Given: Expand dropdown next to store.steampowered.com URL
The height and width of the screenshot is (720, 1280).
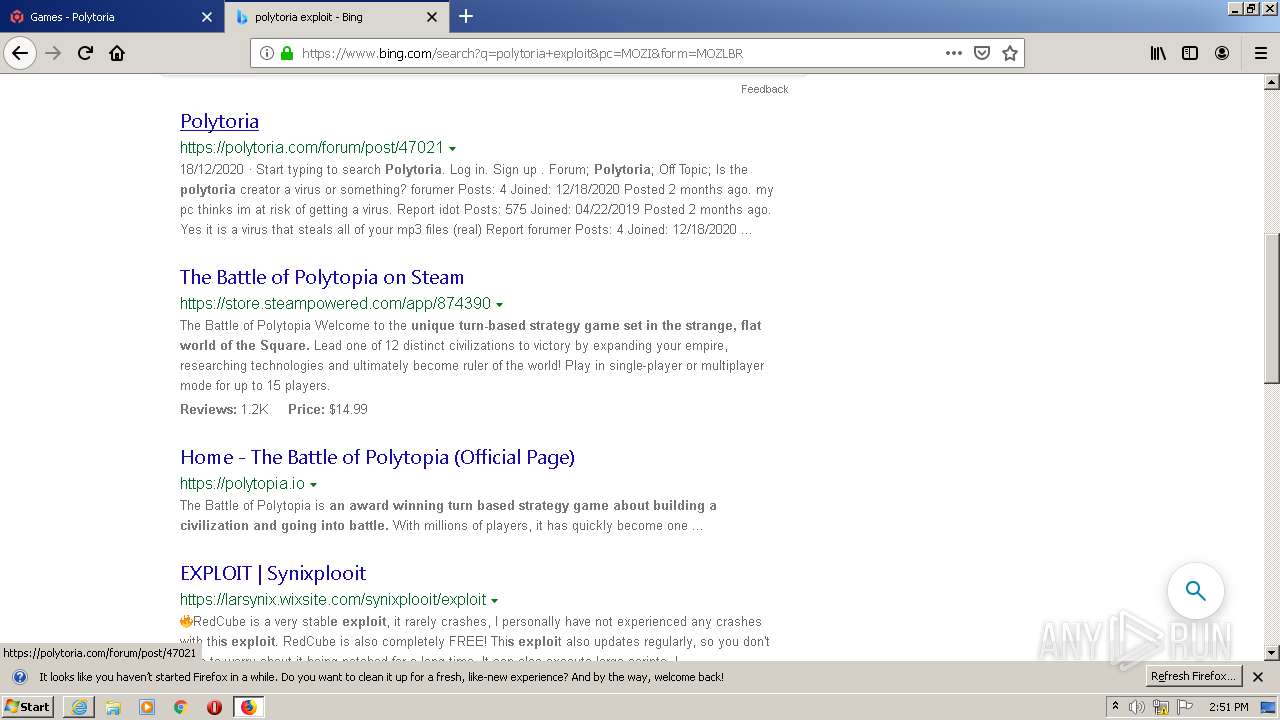Looking at the screenshot, I should (499, 305).
